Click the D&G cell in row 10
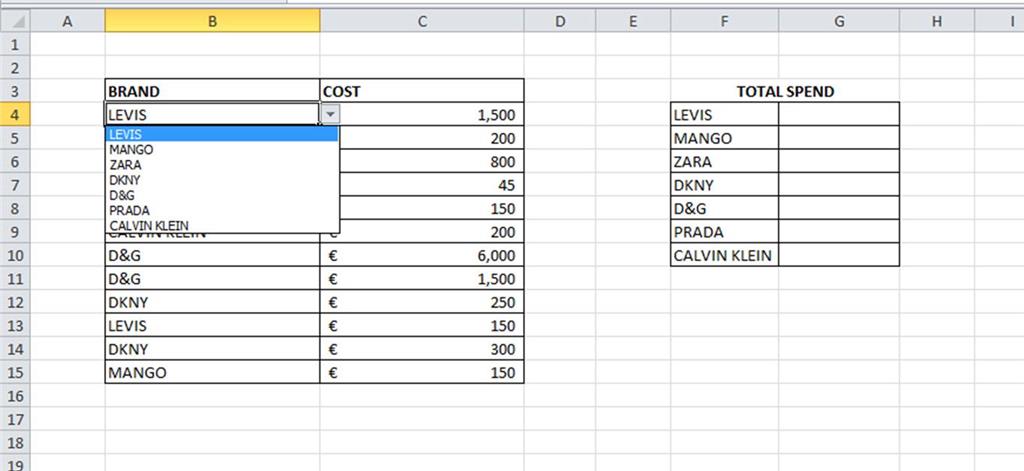Screen dimensions: 1024x471 (x=212, y=255)
